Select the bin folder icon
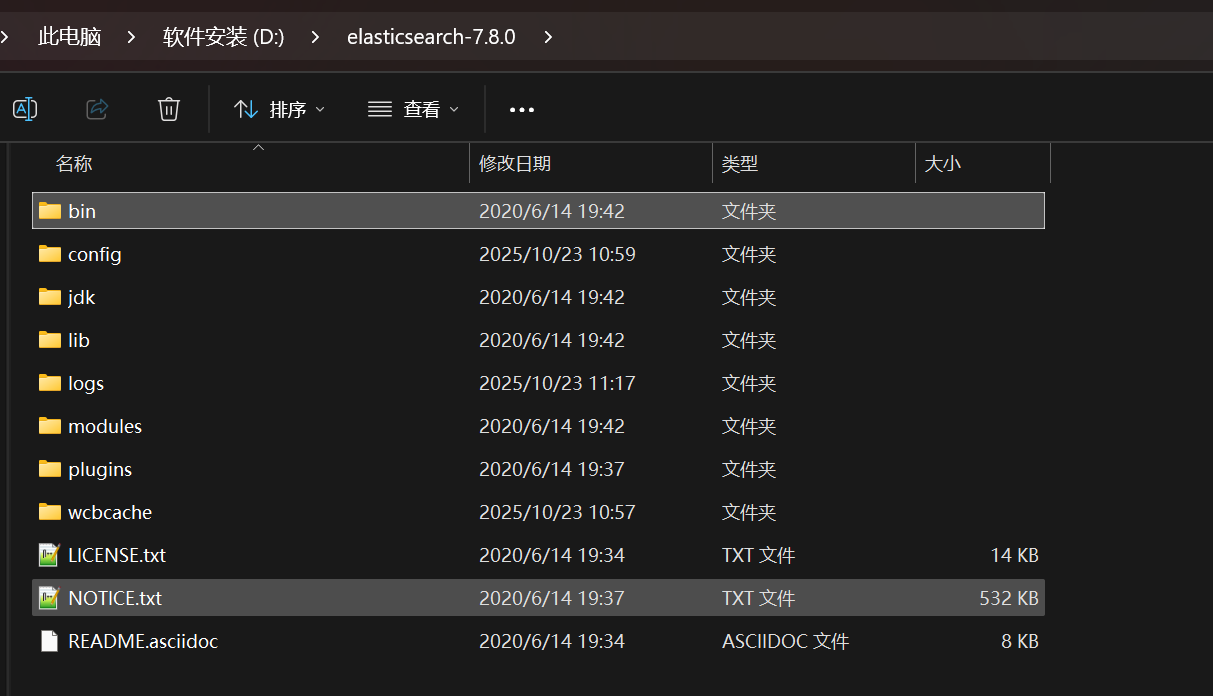 click(50, 211)
